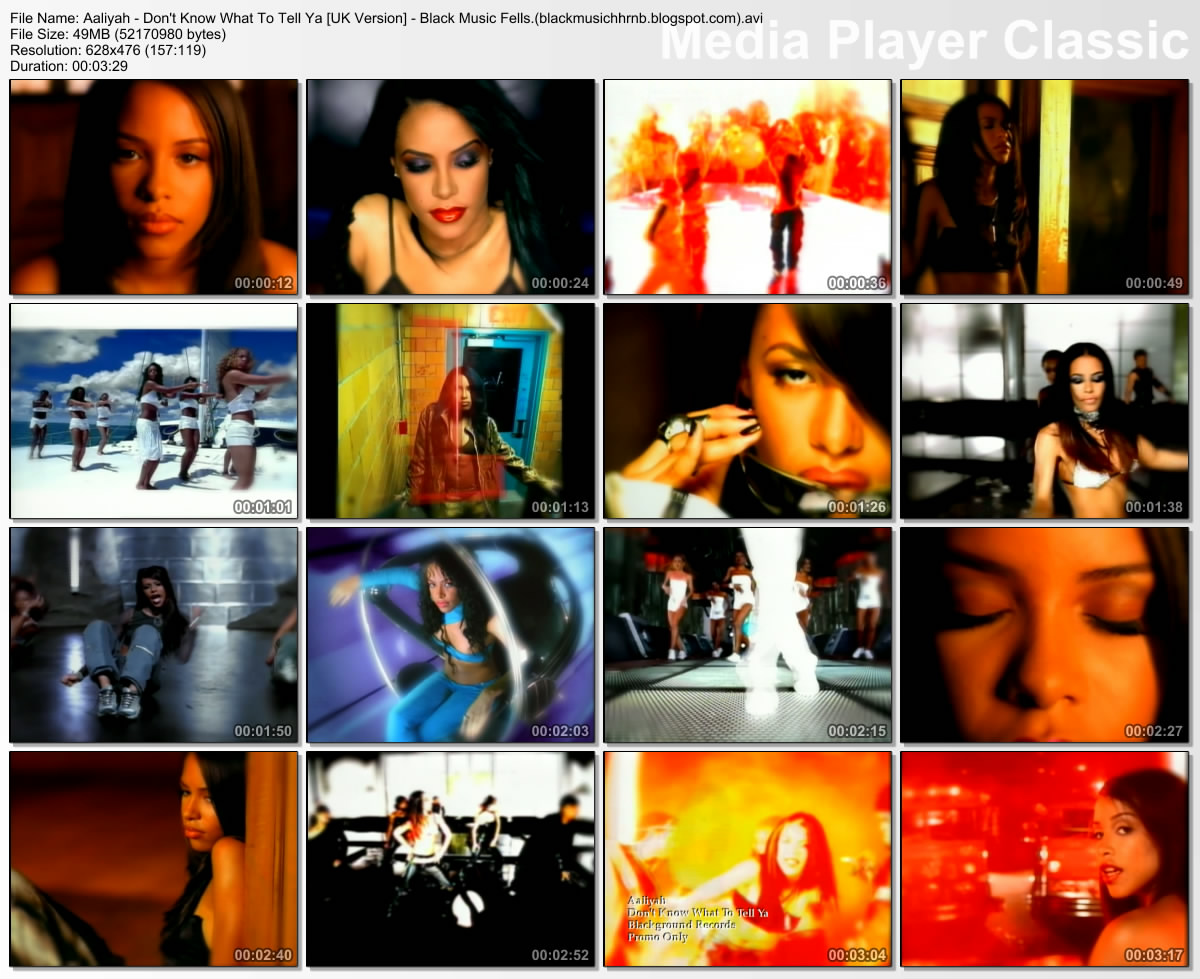Viewport: 1200px width, 979px height.
Task: Select the blue outfit thumbnail at 00:02:03
Action: 451,635
